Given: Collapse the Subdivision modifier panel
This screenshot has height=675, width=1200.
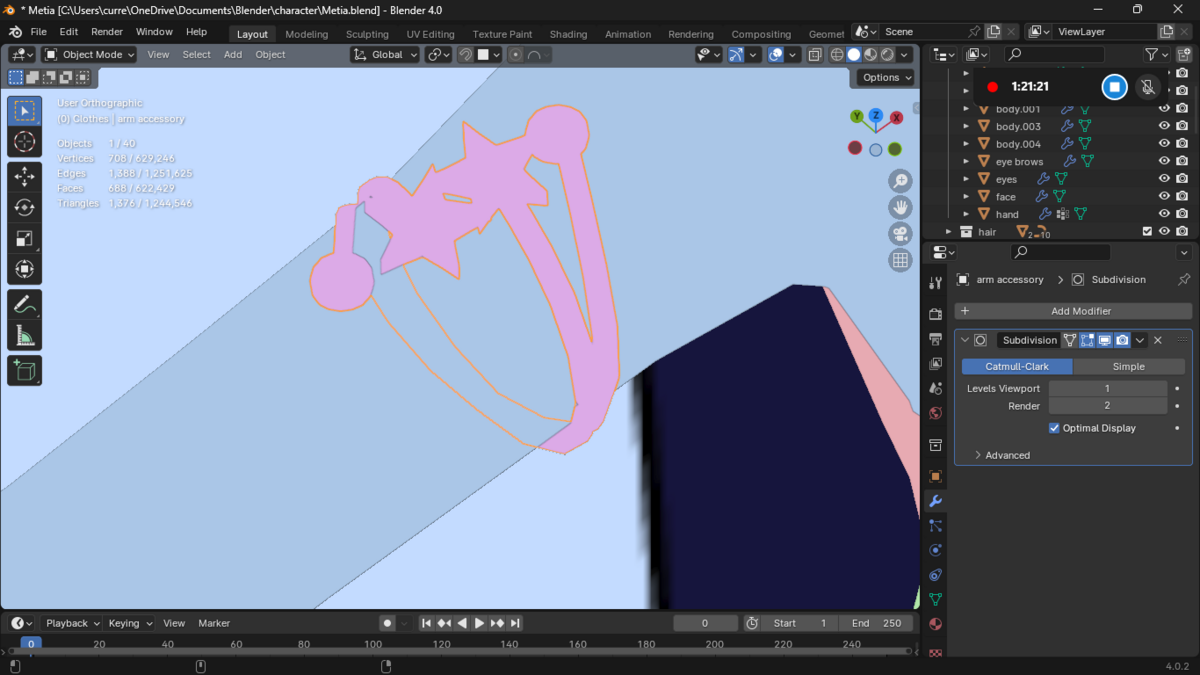Looking at the screenshot, I should click(x=965, y=340).
